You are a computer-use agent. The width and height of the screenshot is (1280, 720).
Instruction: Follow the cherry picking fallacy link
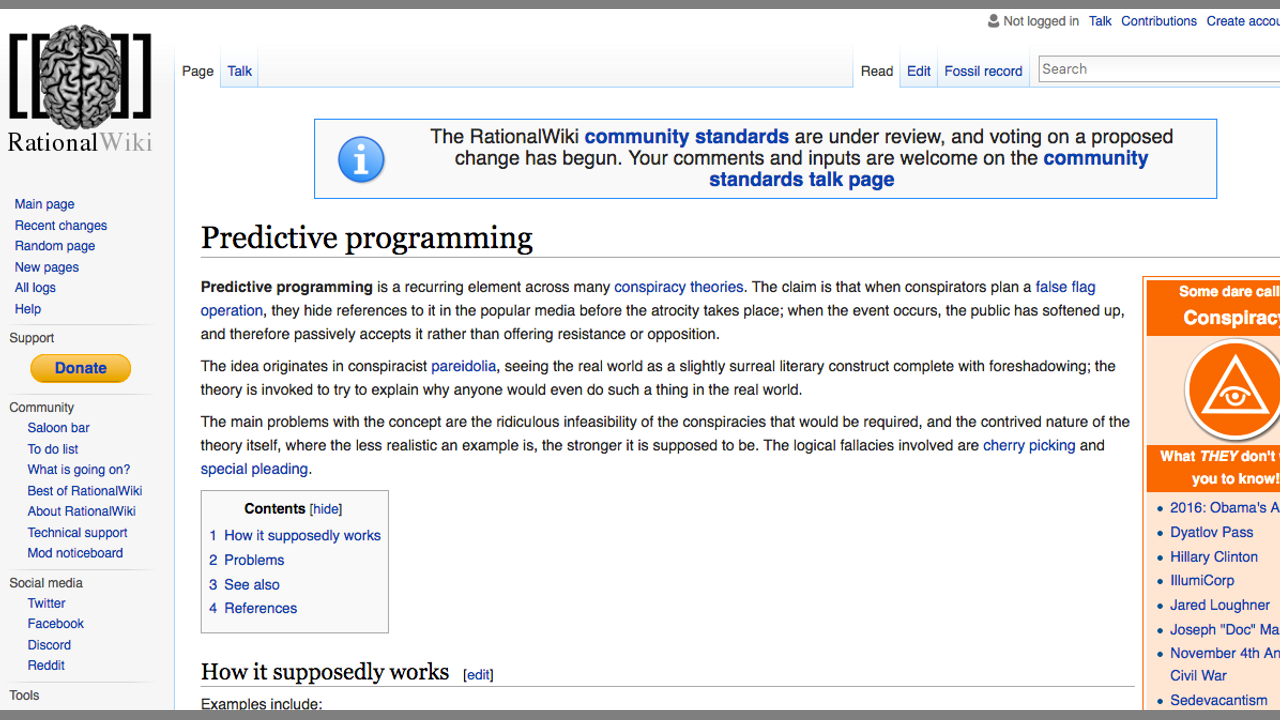click(x=1028, y=445)
